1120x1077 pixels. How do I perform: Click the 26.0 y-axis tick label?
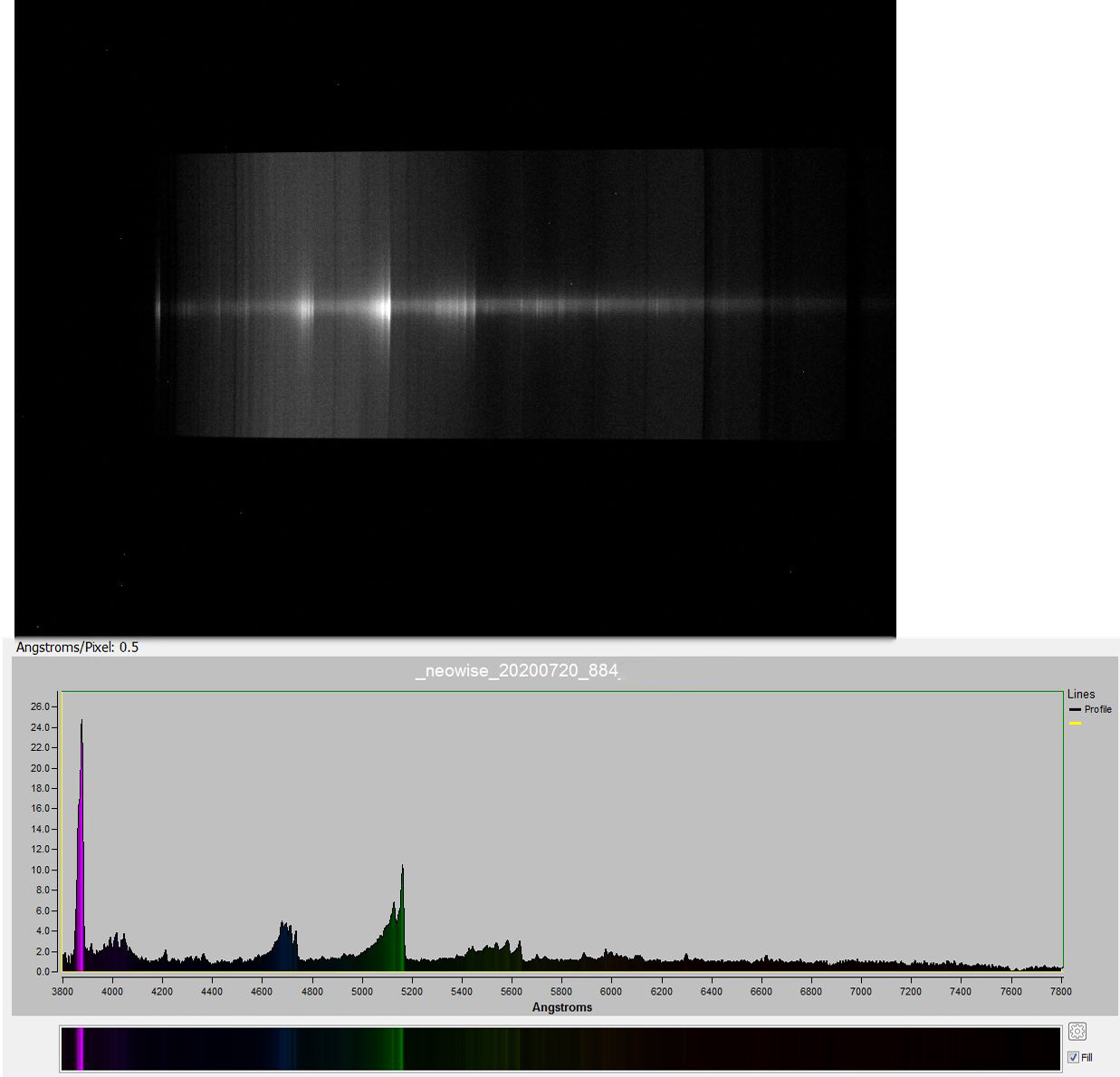coord(40,707)
